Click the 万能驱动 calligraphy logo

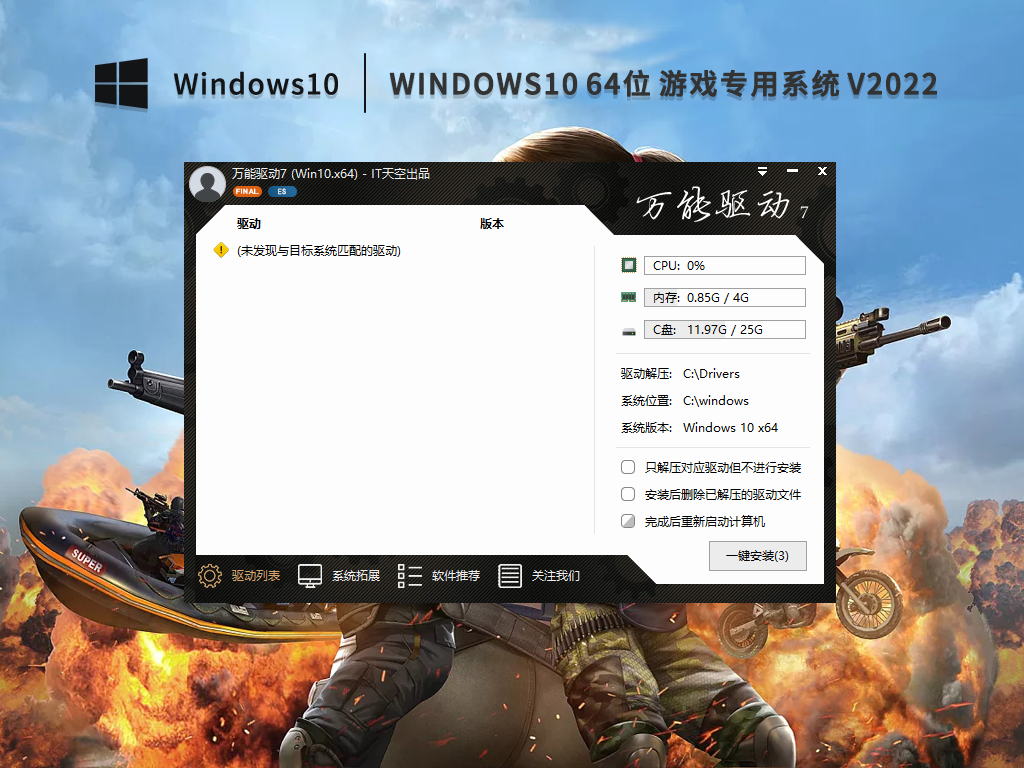[x=722, y=205]
